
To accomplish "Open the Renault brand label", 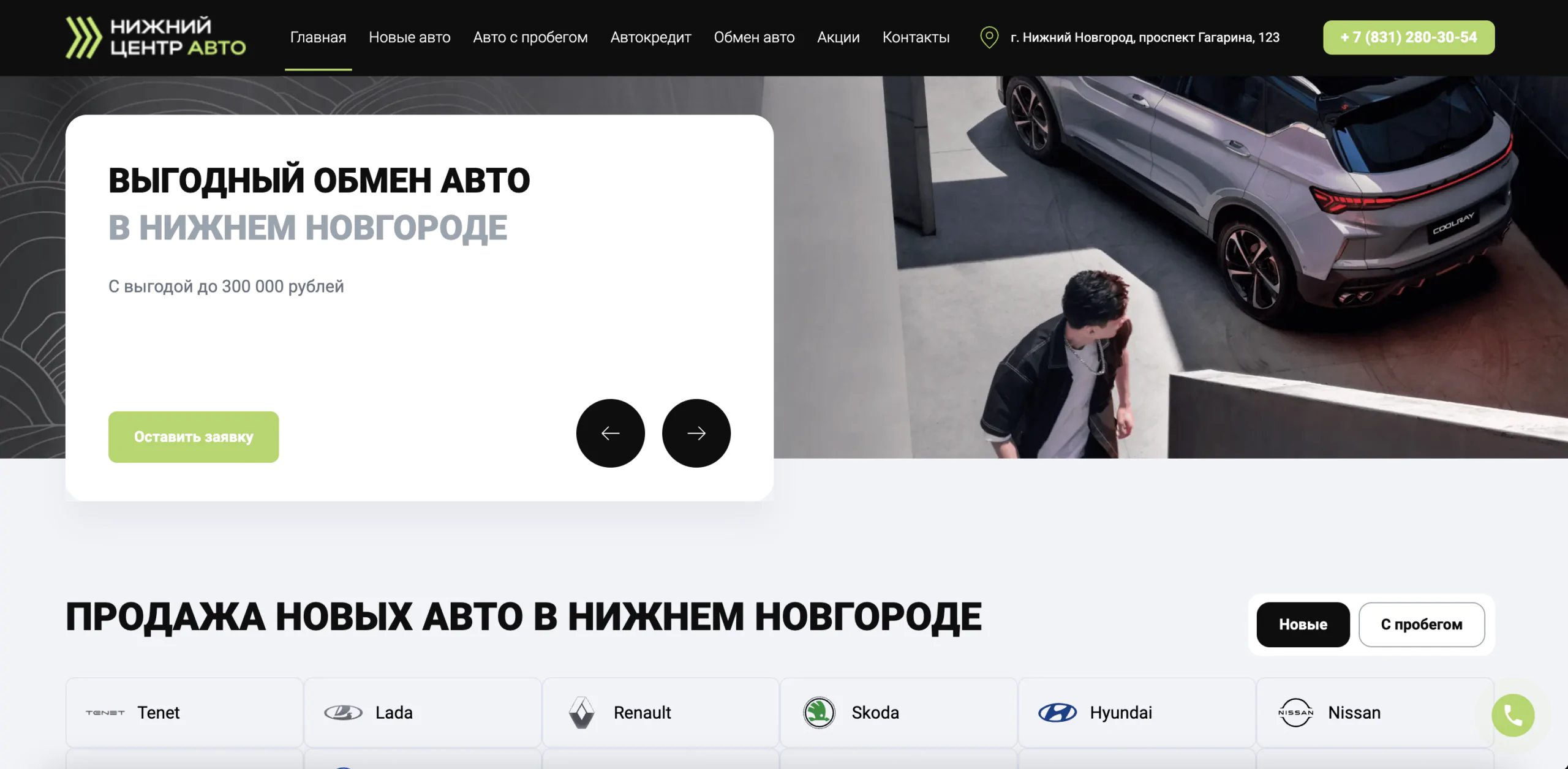I will [x=642, y=713].
